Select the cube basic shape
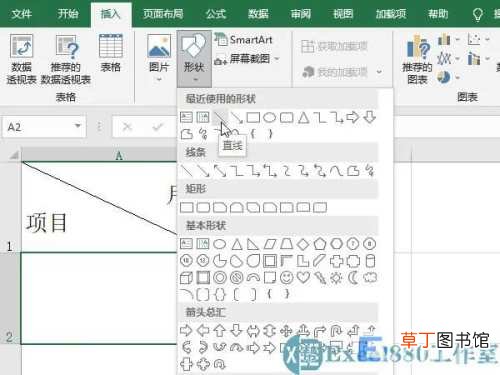The height and width of the screenshot is (375, 500). pos(186,277)
